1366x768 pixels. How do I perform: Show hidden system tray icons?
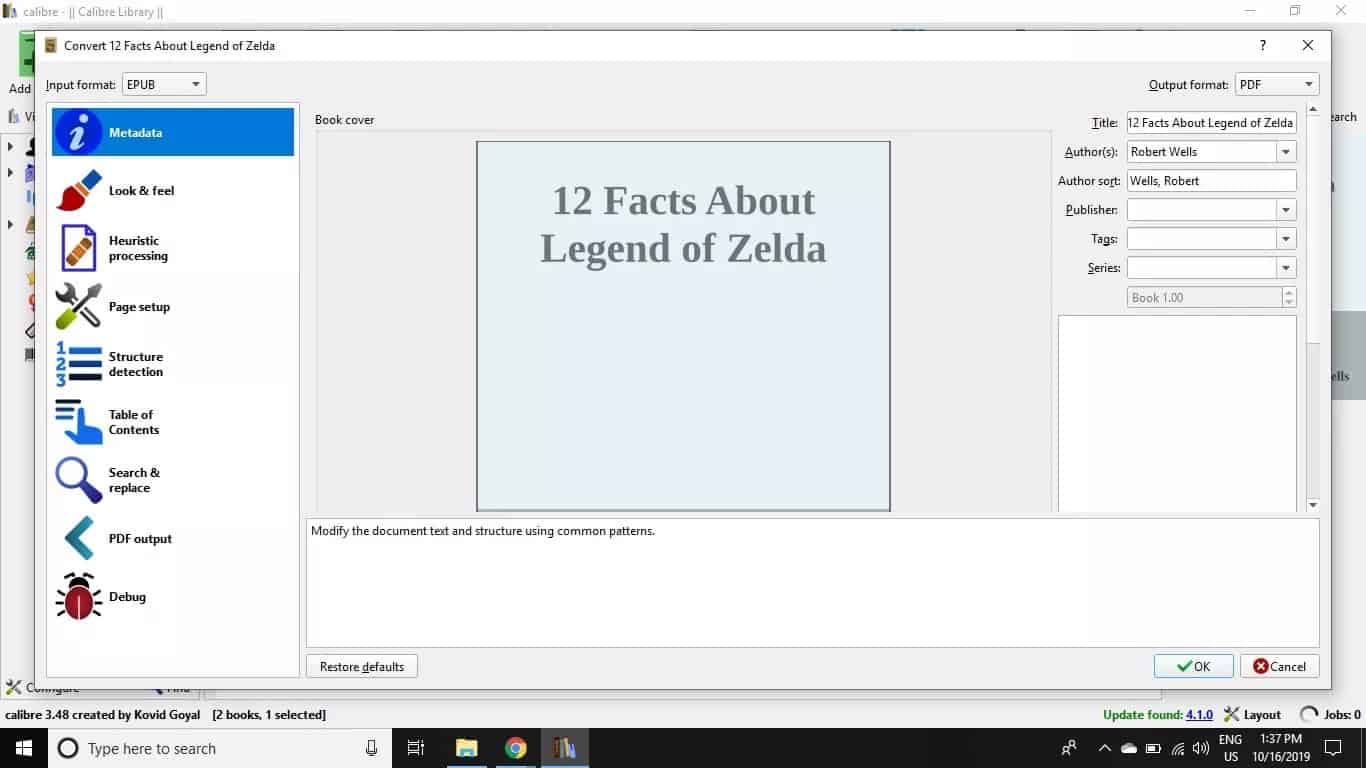[x=1104, y=748]
